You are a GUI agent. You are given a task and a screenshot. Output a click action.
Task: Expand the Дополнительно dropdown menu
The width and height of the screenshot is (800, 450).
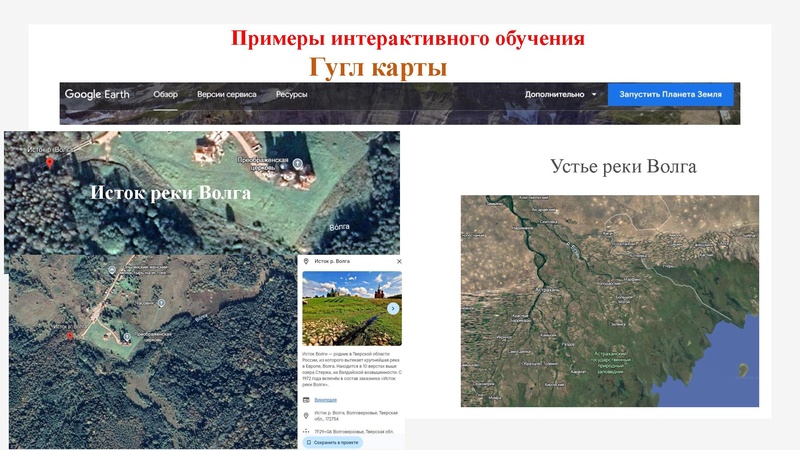pos(560,94)
